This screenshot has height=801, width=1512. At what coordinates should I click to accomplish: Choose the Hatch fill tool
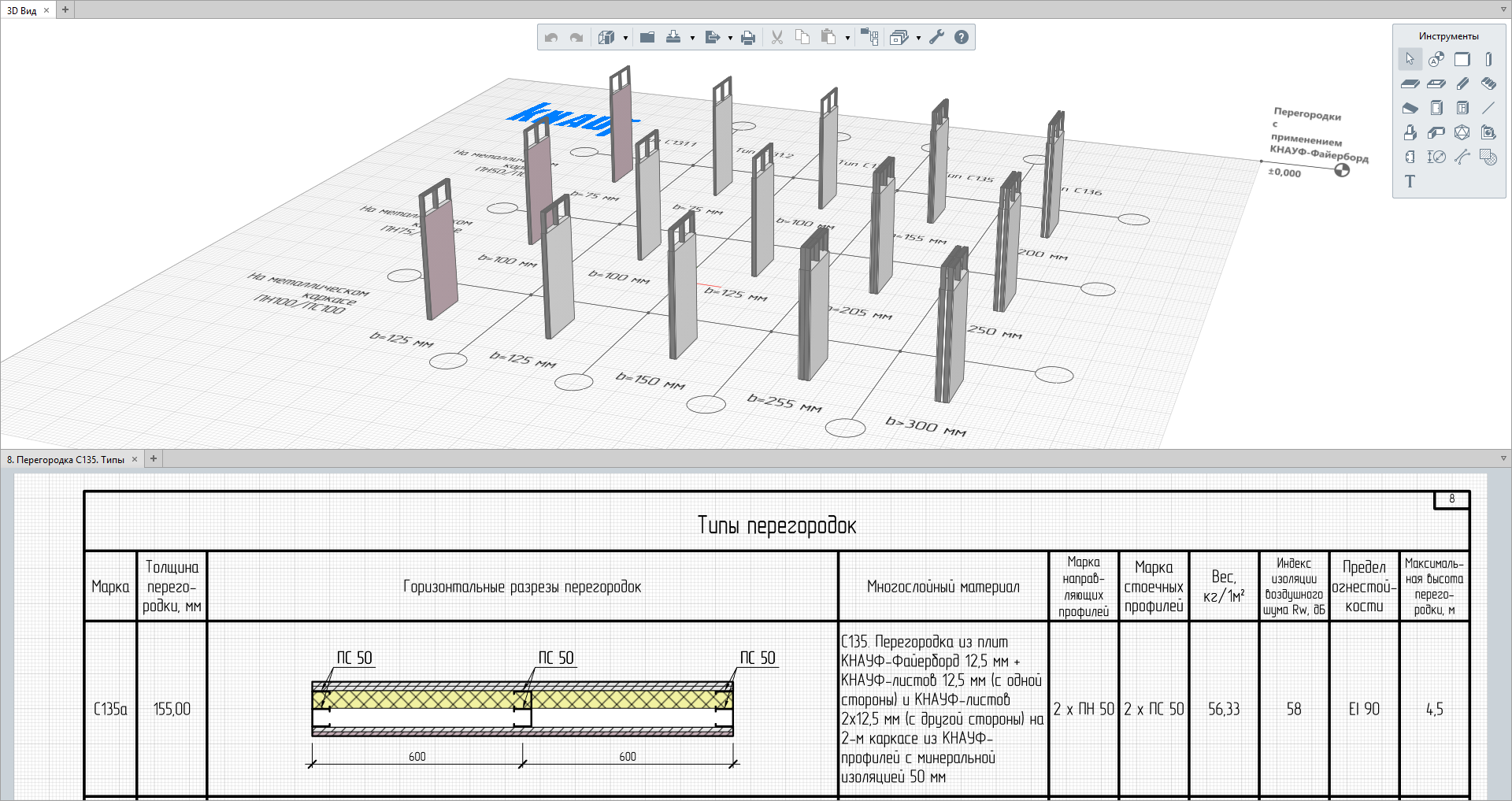coord(1488,157)
